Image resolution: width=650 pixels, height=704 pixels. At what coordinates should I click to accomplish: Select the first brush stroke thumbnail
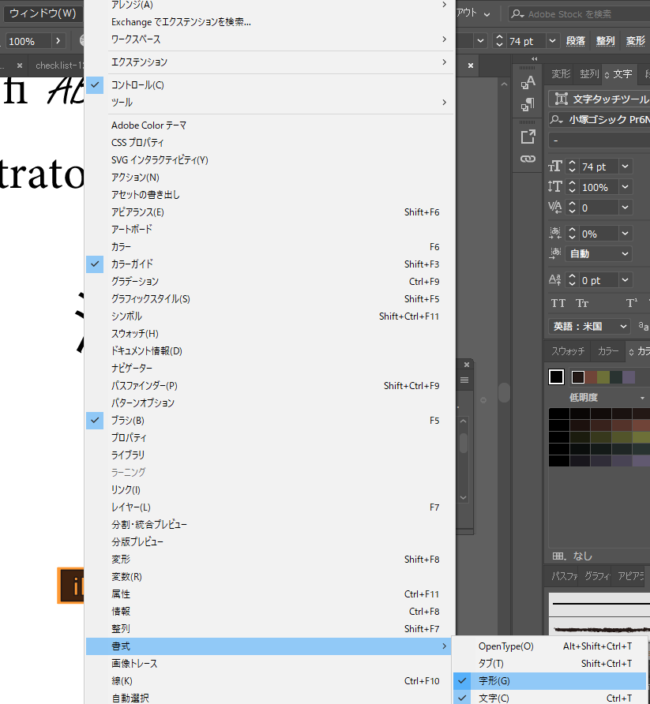pos(600,604)
